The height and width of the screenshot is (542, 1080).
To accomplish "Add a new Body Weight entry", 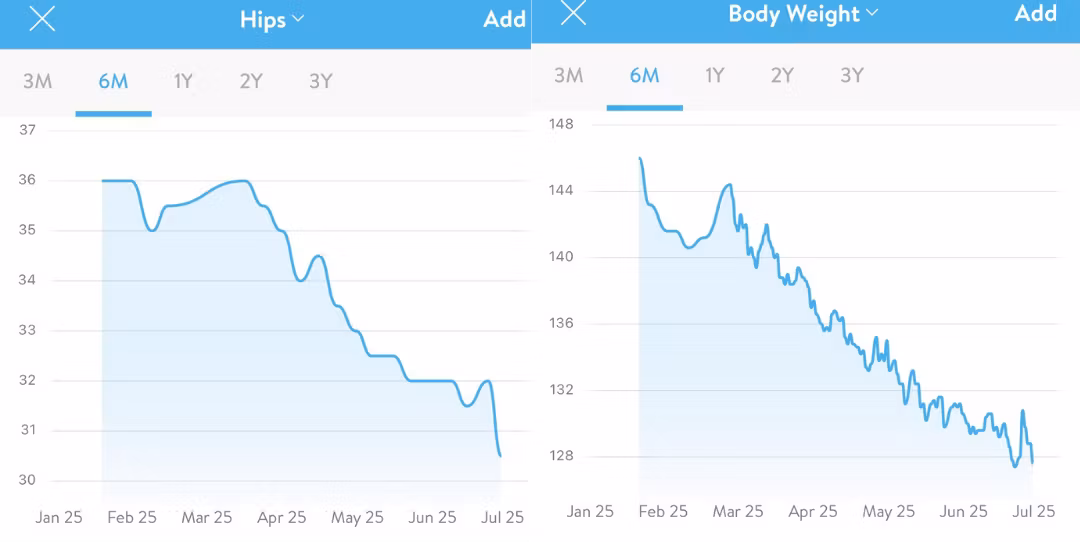I will (x=1036, y=13).
